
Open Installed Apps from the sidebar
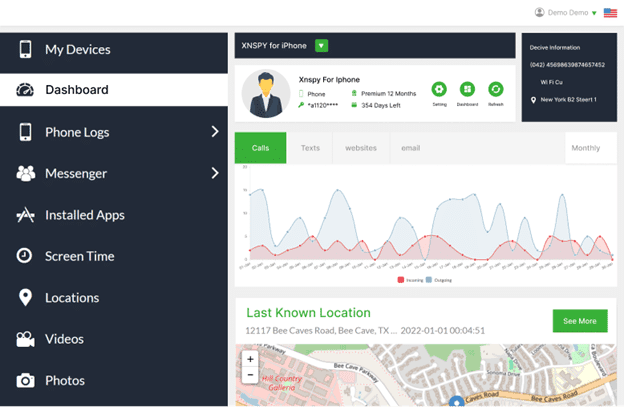pyautogui.click(x=84, y=215)
